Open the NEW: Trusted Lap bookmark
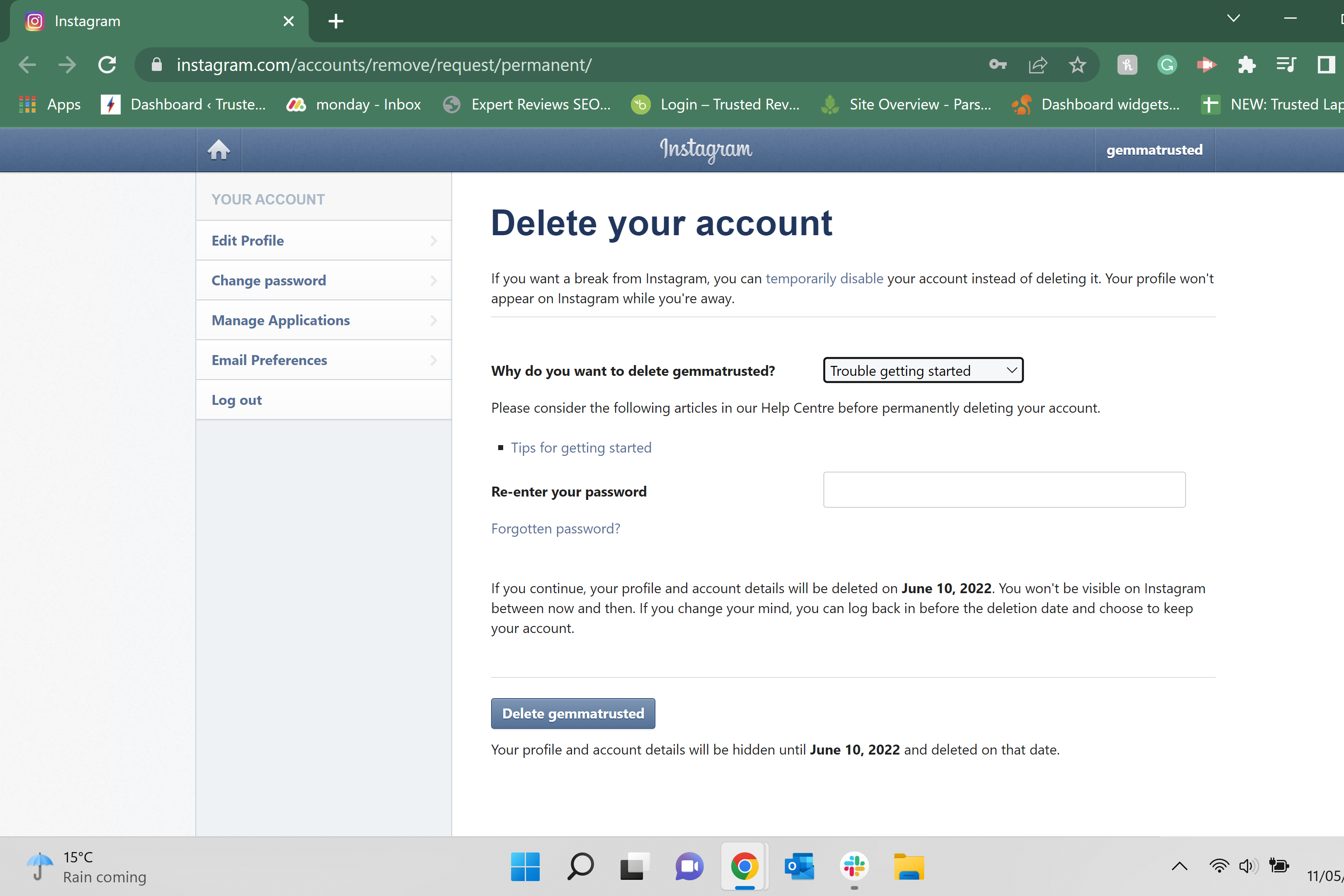 [1271, 105]
